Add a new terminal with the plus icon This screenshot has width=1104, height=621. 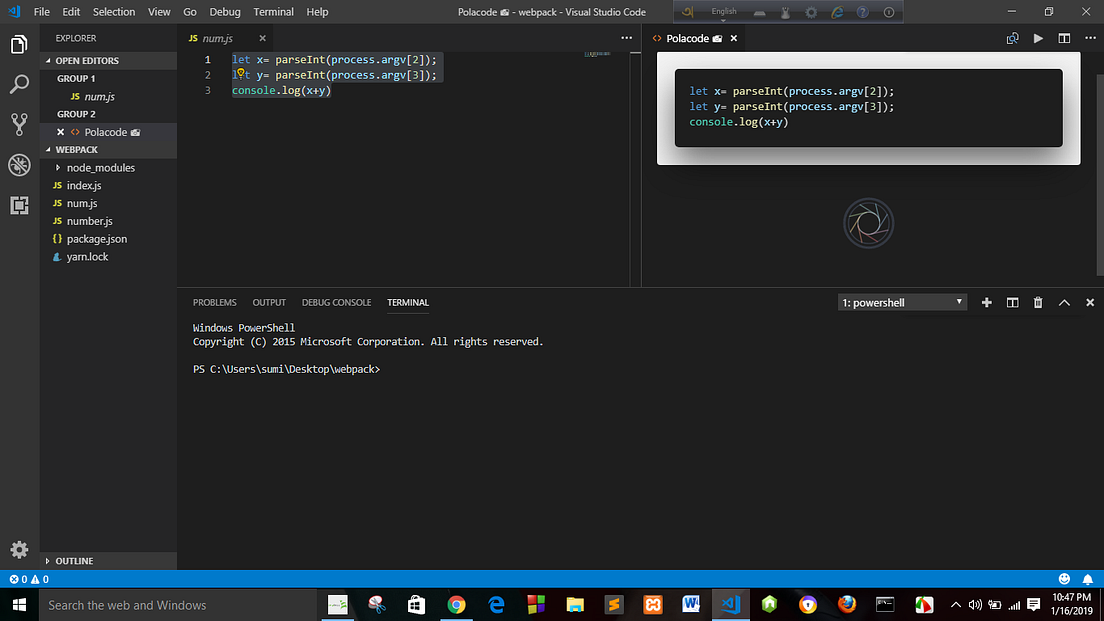click(x=986, y=302)
